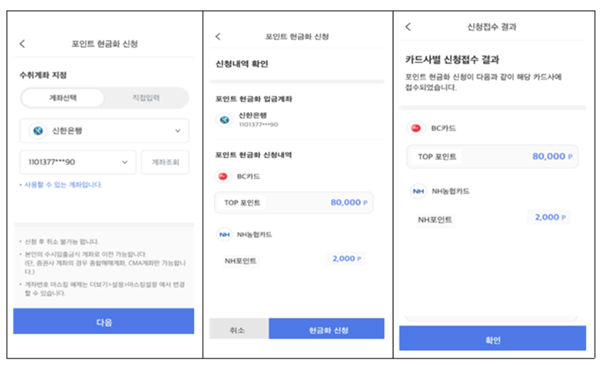Click the NH포인트 2,000 P row on the confirmation screen
The image size is (600, 365).
click(x=293, y=259)
